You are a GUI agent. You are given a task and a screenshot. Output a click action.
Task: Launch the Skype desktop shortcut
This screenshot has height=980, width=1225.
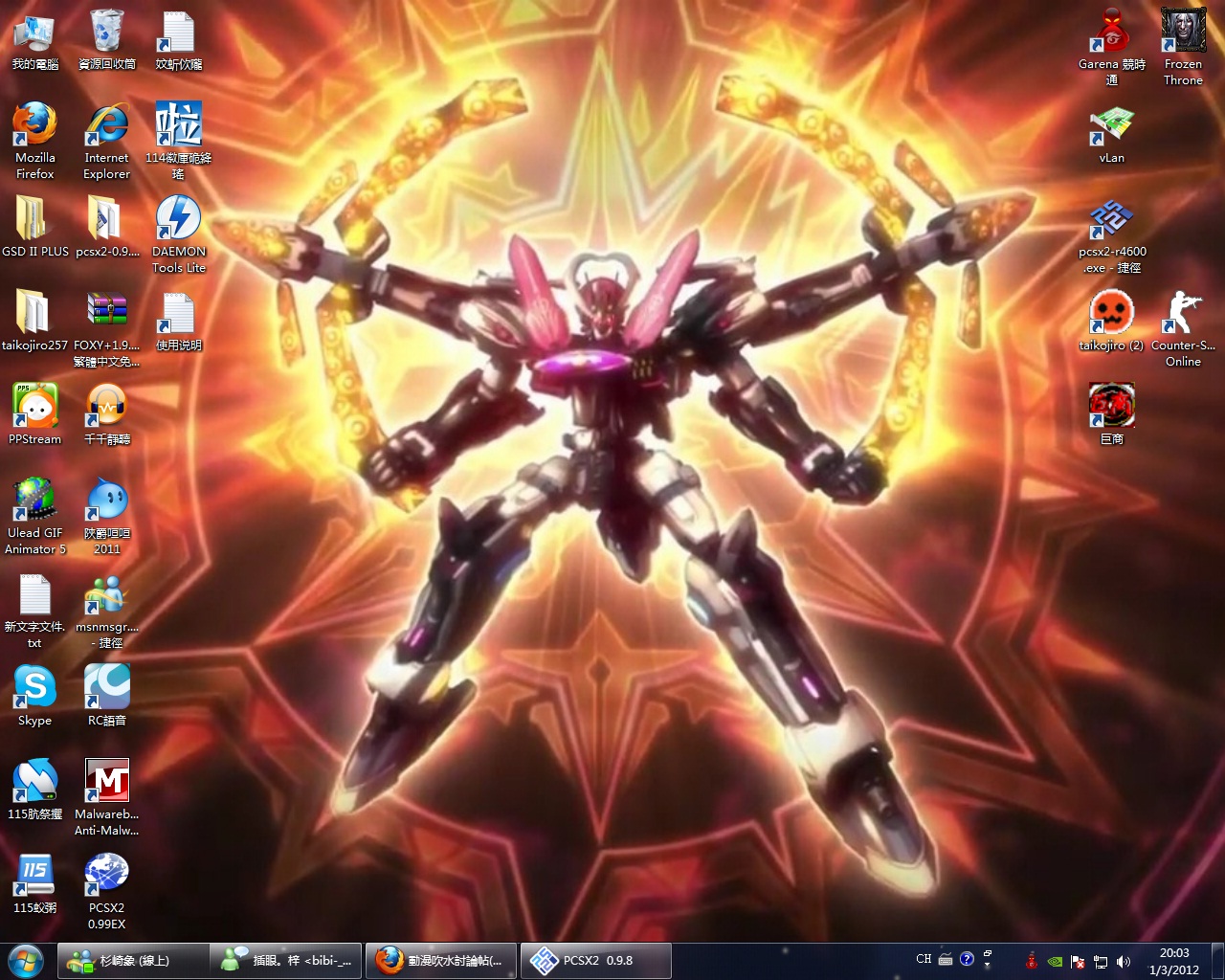35,696
